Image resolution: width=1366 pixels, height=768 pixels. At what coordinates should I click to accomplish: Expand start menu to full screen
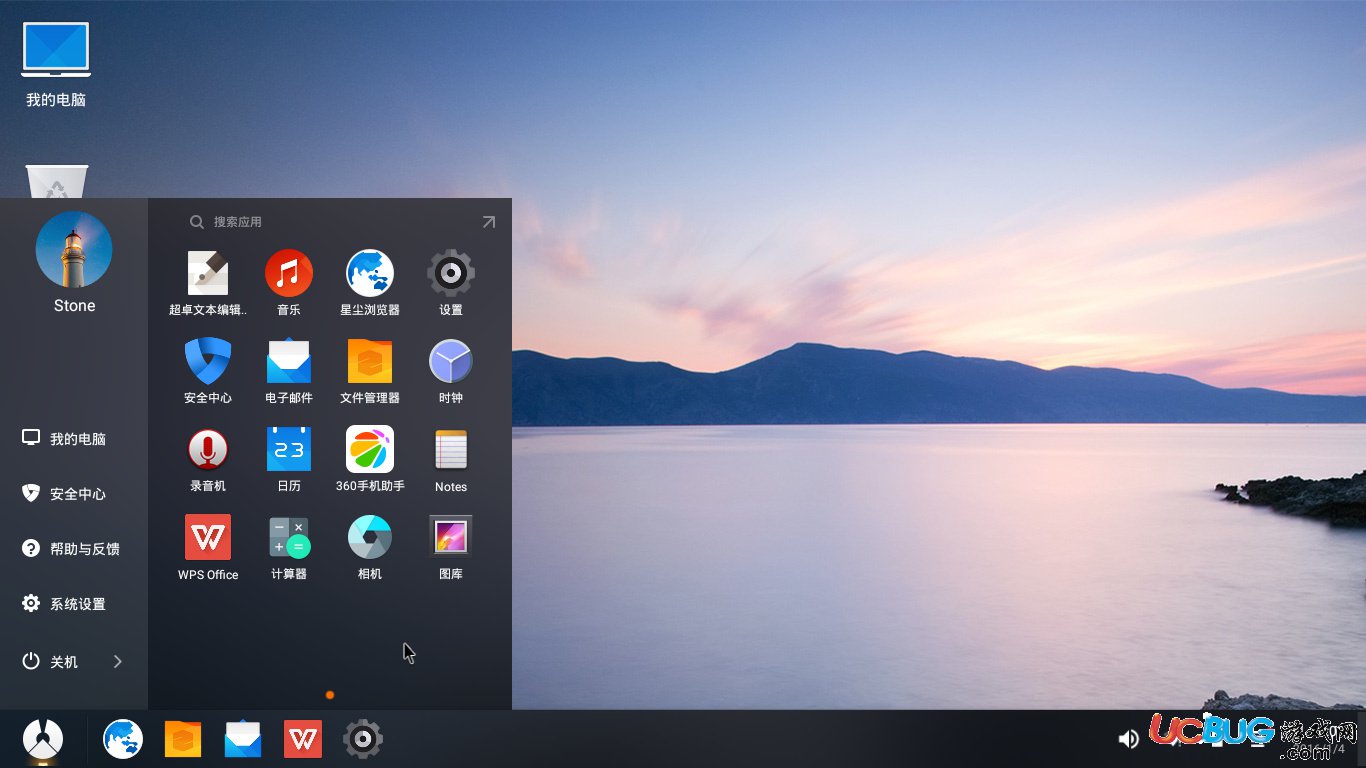click(488, 222)
